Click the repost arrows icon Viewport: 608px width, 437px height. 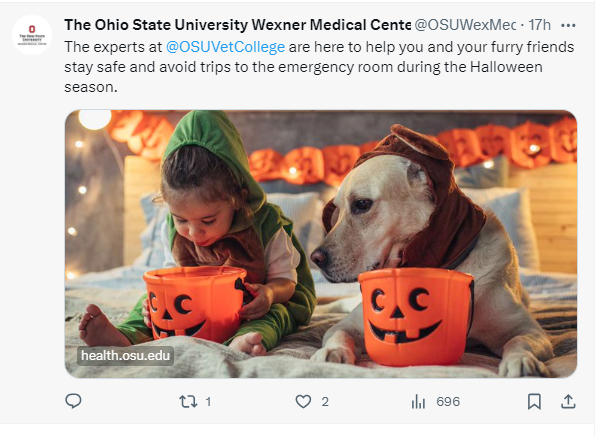click(x=185, y=401)
